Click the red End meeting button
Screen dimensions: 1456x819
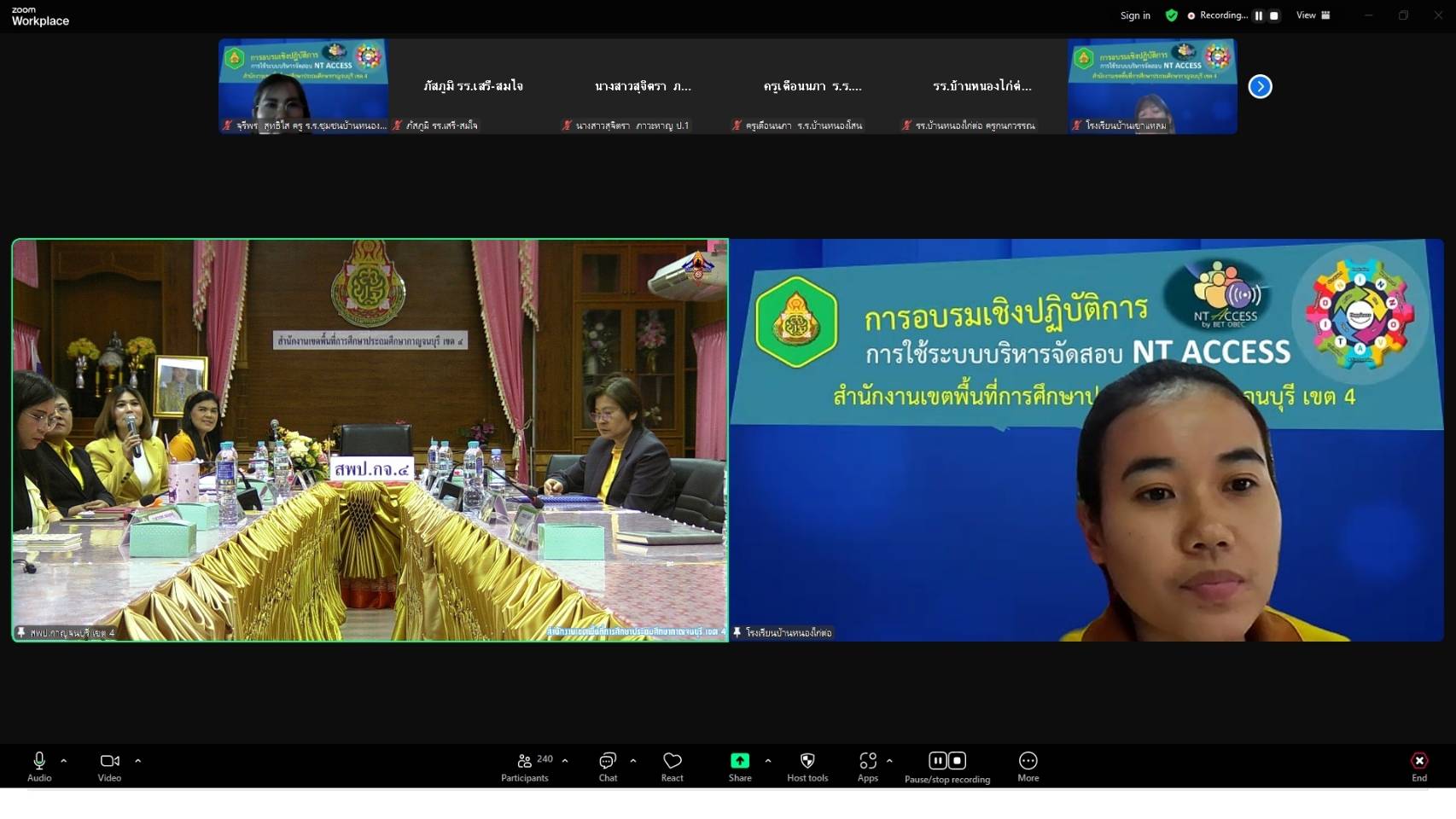click(1419, 765)
